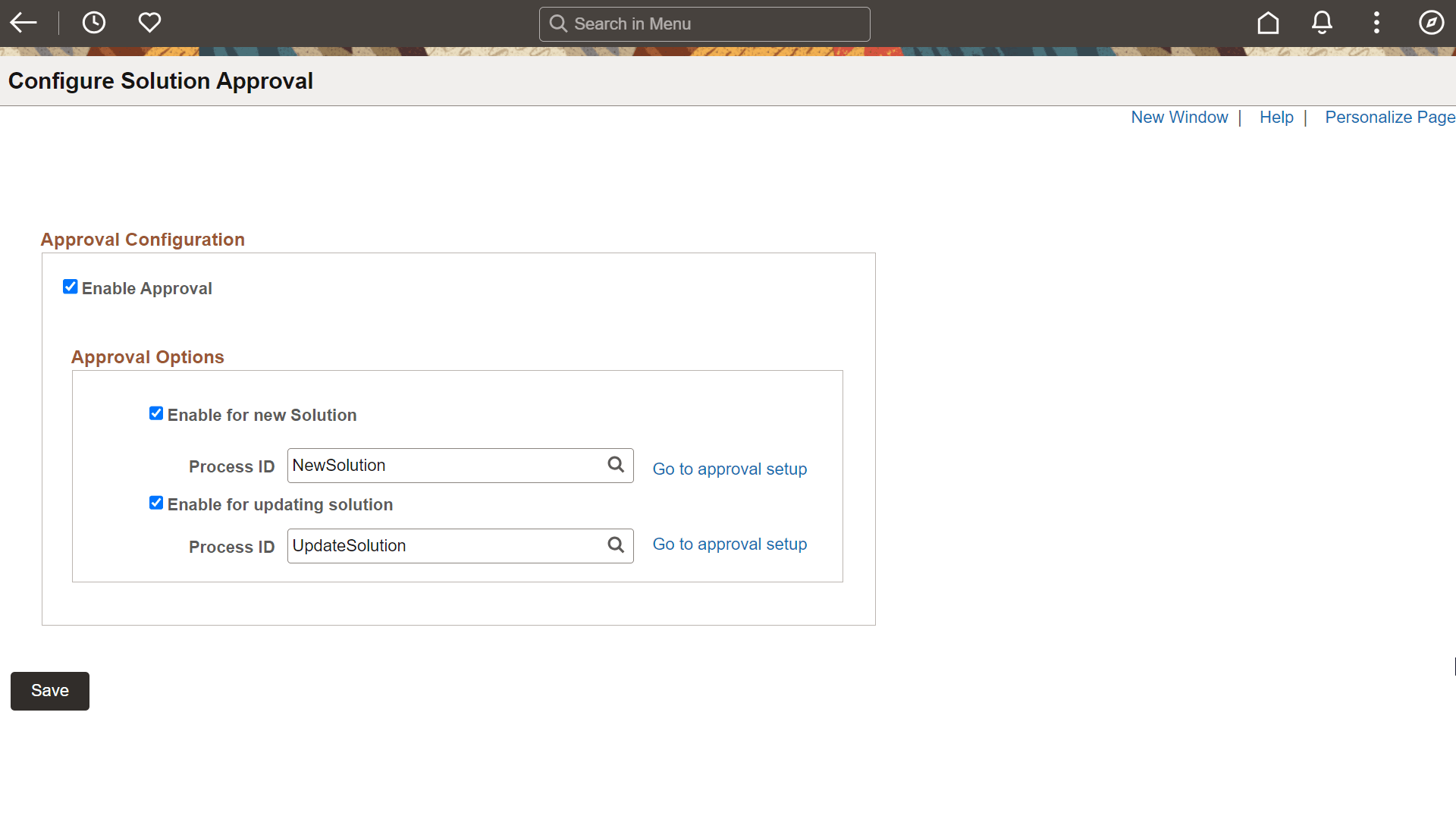Click the Save button
The width and height of the screenshot is (1456, 819).
(x=49, y=690)
